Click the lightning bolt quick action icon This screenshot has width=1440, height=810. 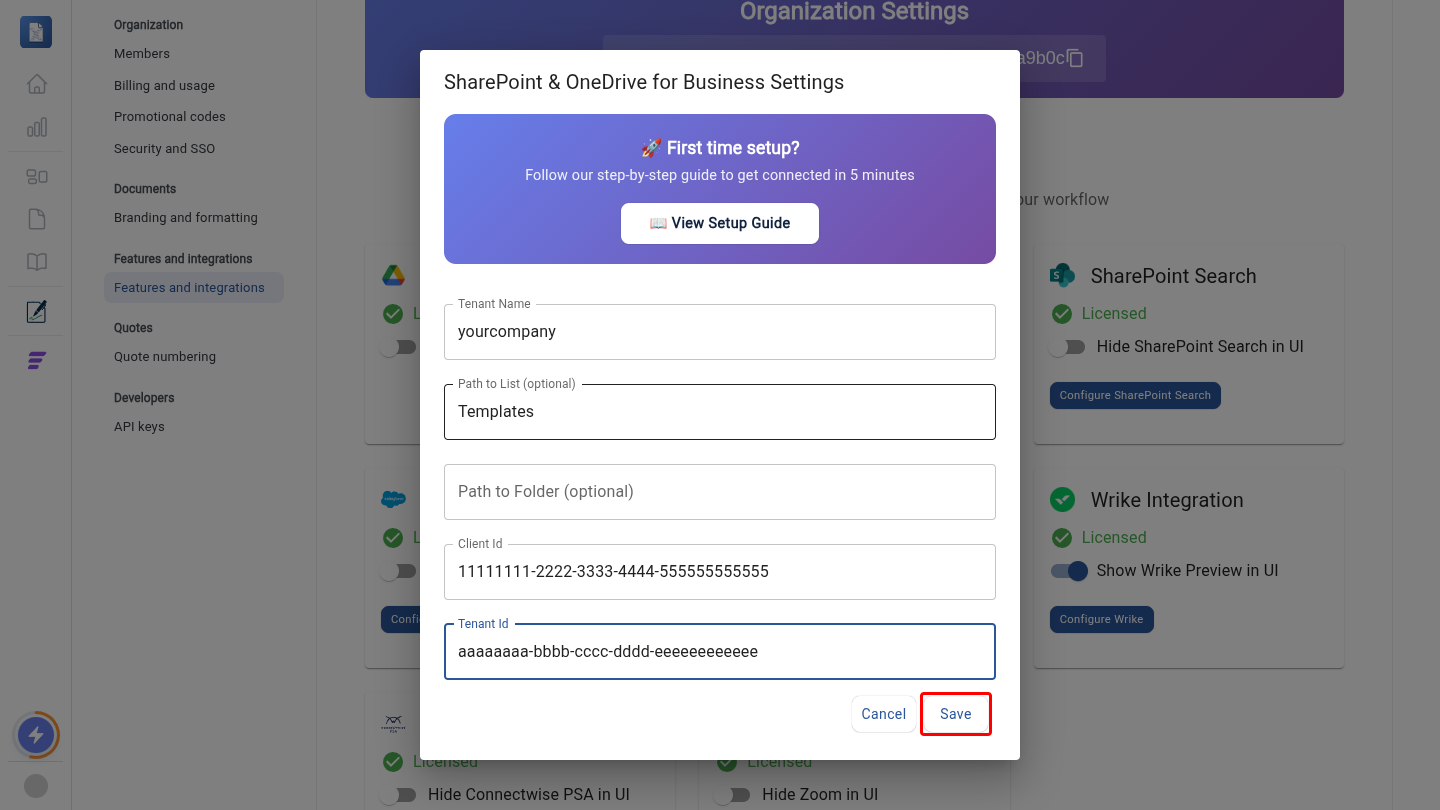[x=36, y=736]
